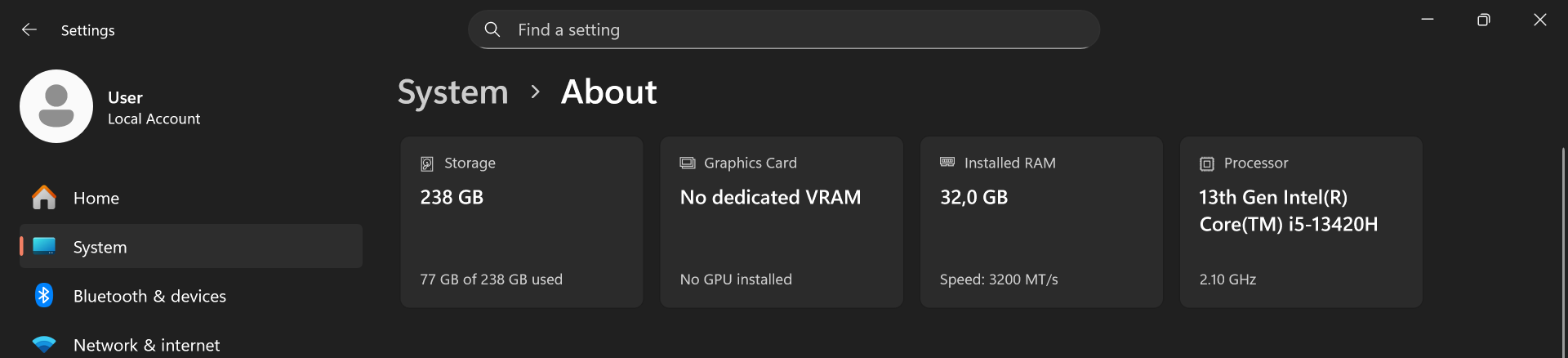Click the back arrow in Settings
This screenshot has width=1568, height=358.
pyautogui.click(x=29, y=30)
